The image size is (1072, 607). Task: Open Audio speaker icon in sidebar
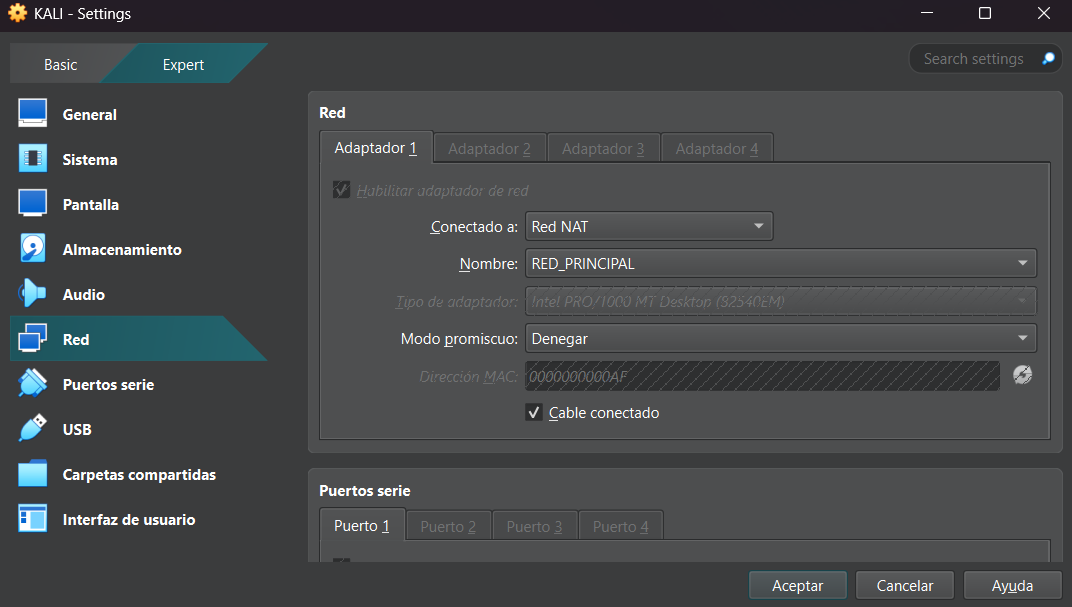click(x=33, y=294)
